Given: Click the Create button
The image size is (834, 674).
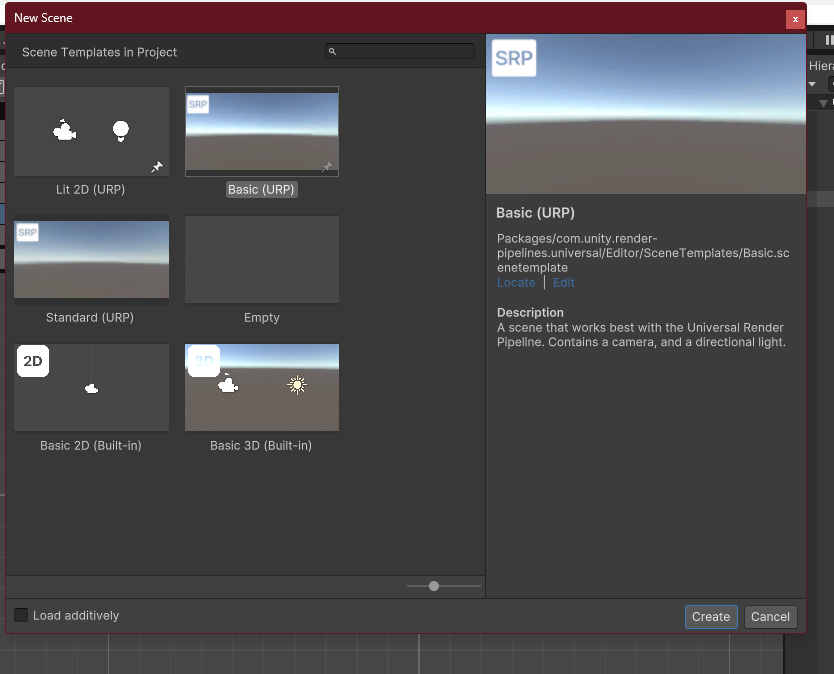Looking at the screenshot, I should (711, 617).
